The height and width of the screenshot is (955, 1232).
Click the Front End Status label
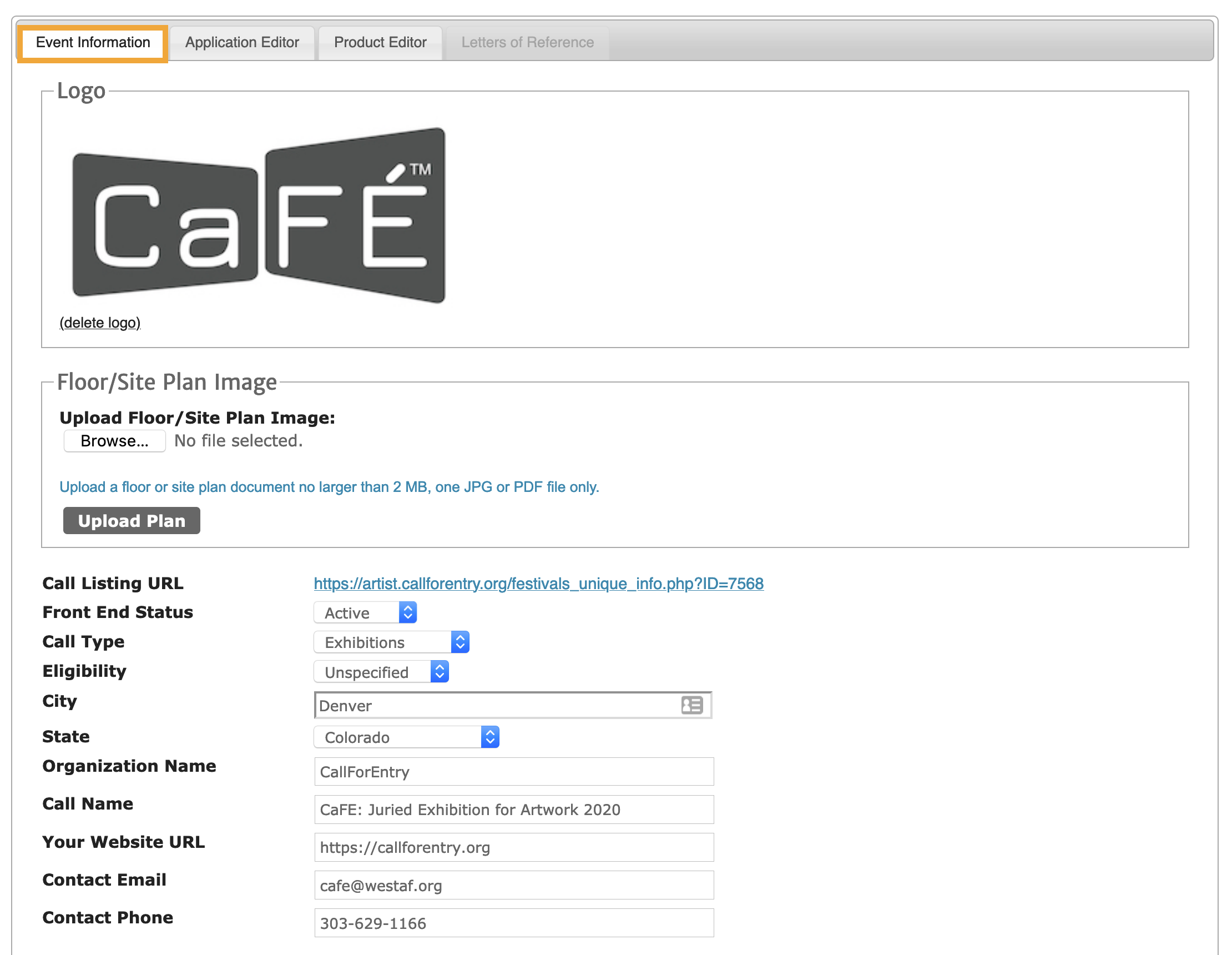click(118, 612)
